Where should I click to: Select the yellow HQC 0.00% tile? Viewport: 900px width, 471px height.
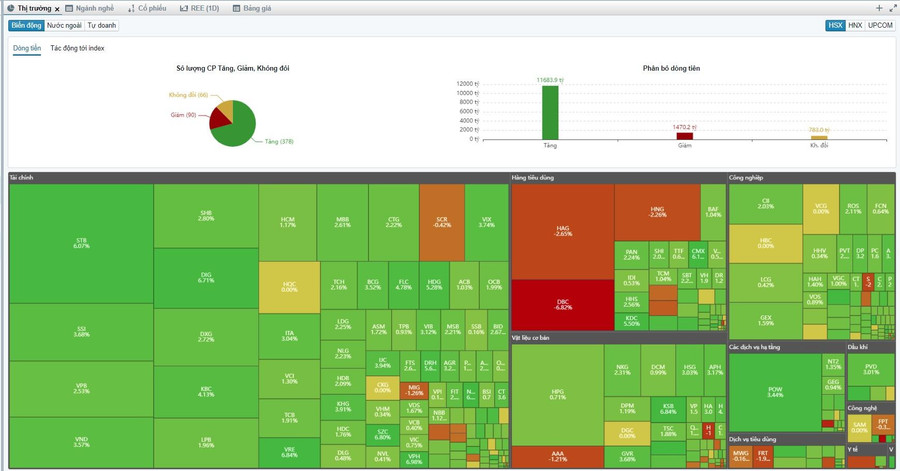coord(289,287)
